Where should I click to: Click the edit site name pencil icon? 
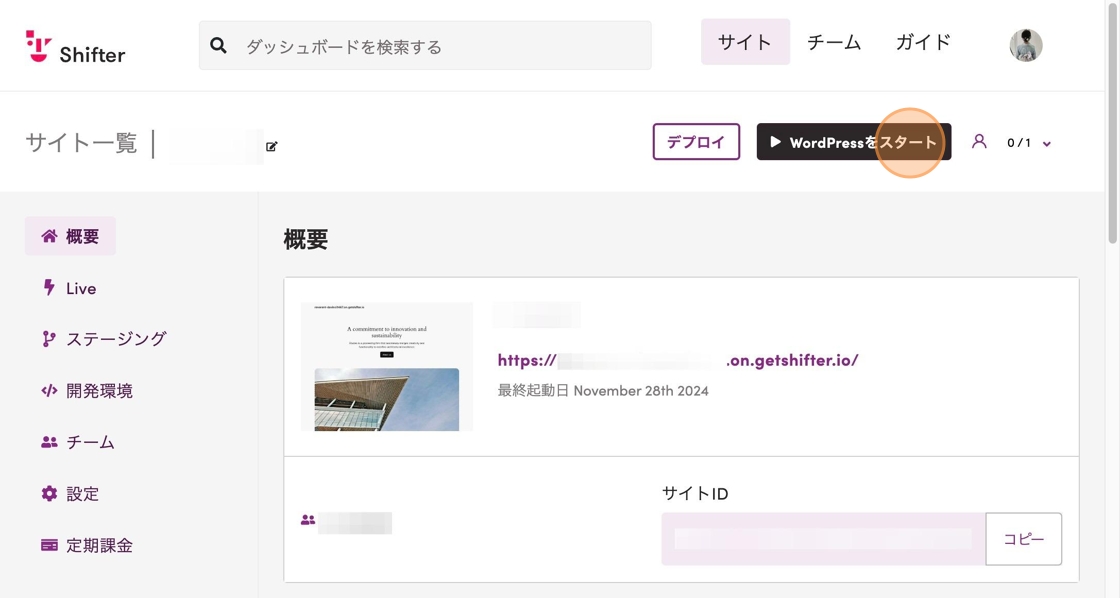(271, 146)
